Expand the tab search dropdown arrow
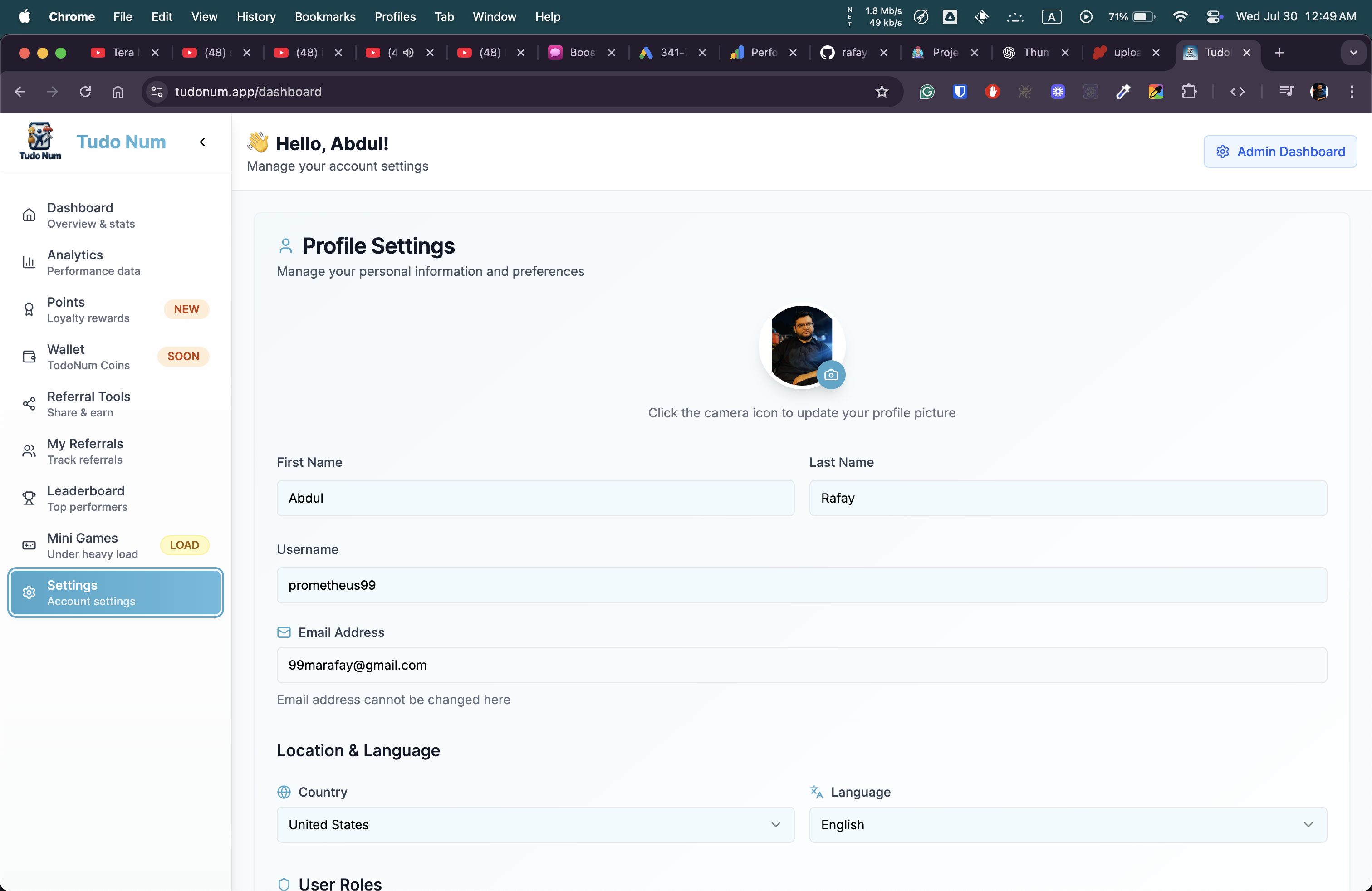1372x891 pixels. pyautogui.click(x=1353, y=53)
